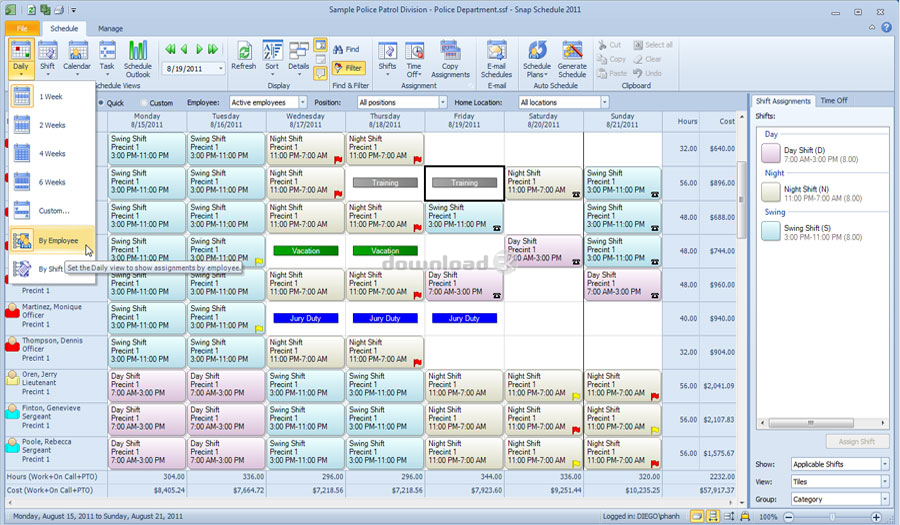Image resolution: width=900 pixels, height=525 pixels.
Task: Jump forward with double-right arrow
Action: click(213, 49)
